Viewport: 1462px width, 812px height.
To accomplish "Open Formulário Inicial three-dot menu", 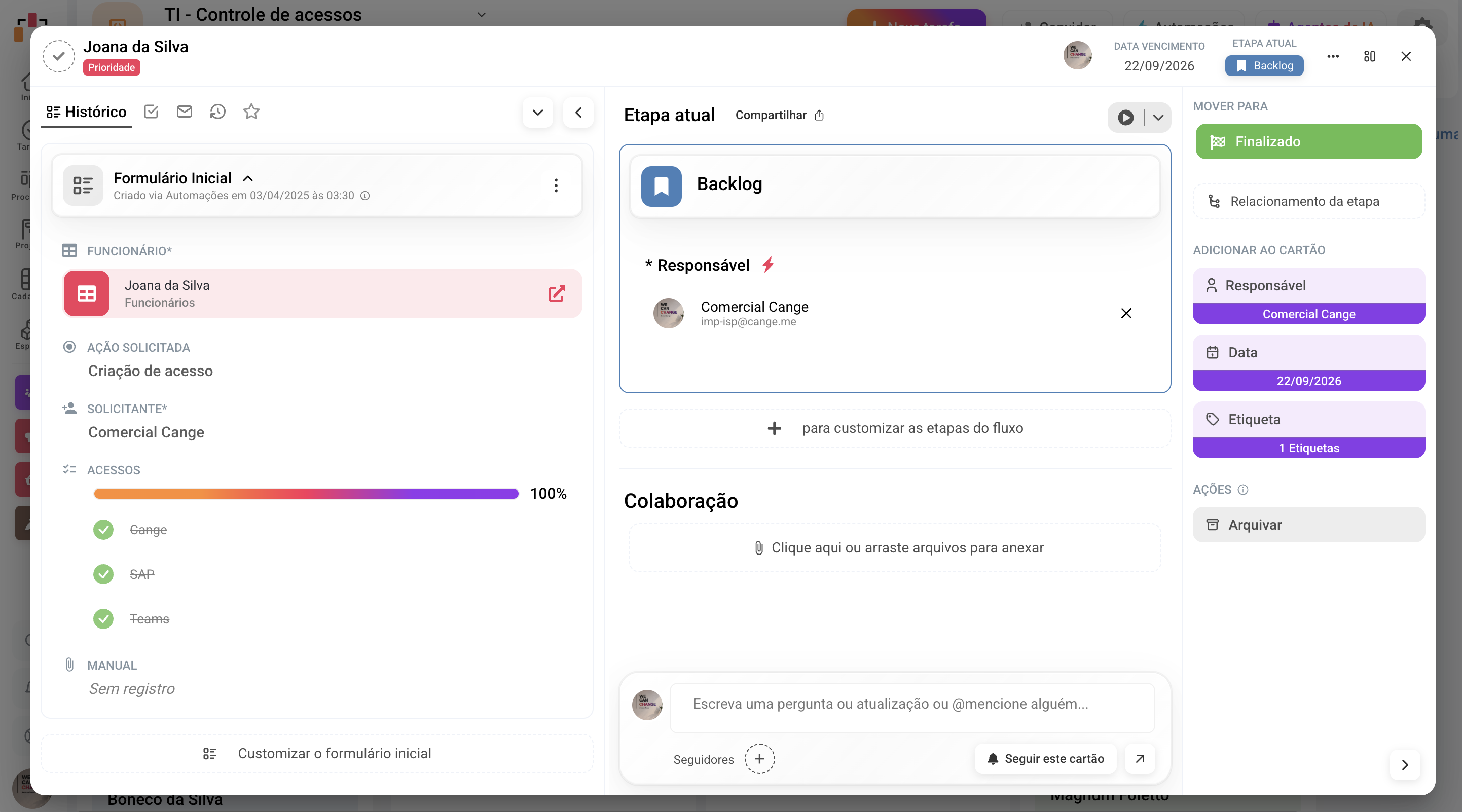I will (556, 186).
